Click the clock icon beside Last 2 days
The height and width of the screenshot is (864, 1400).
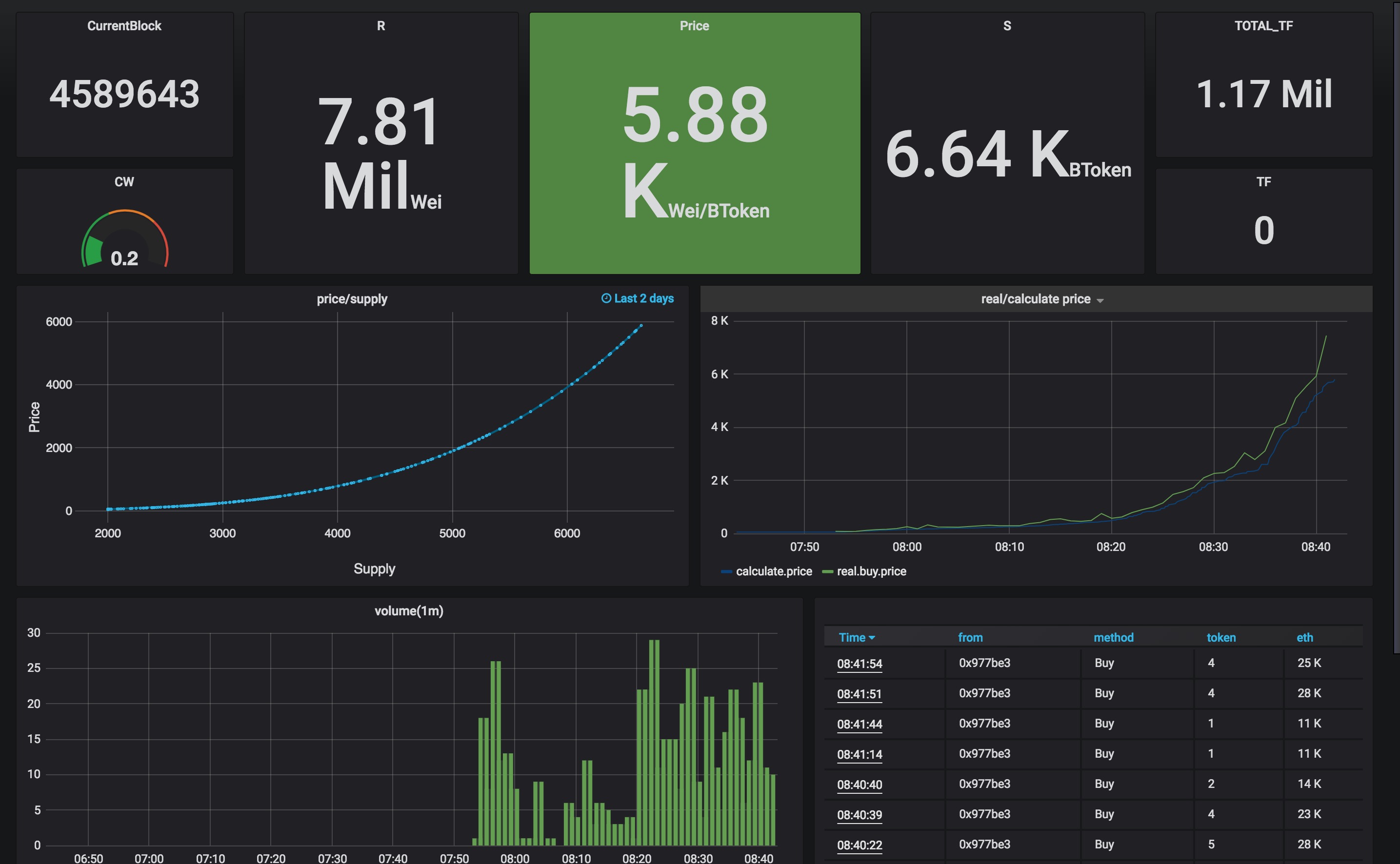[606, 298]
